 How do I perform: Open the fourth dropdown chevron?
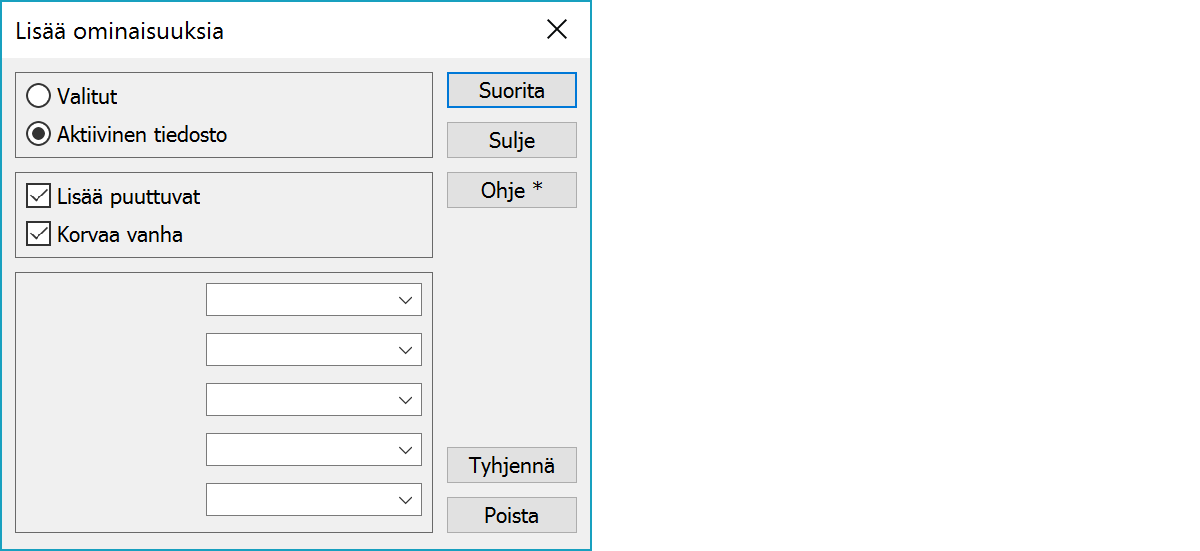405,450
